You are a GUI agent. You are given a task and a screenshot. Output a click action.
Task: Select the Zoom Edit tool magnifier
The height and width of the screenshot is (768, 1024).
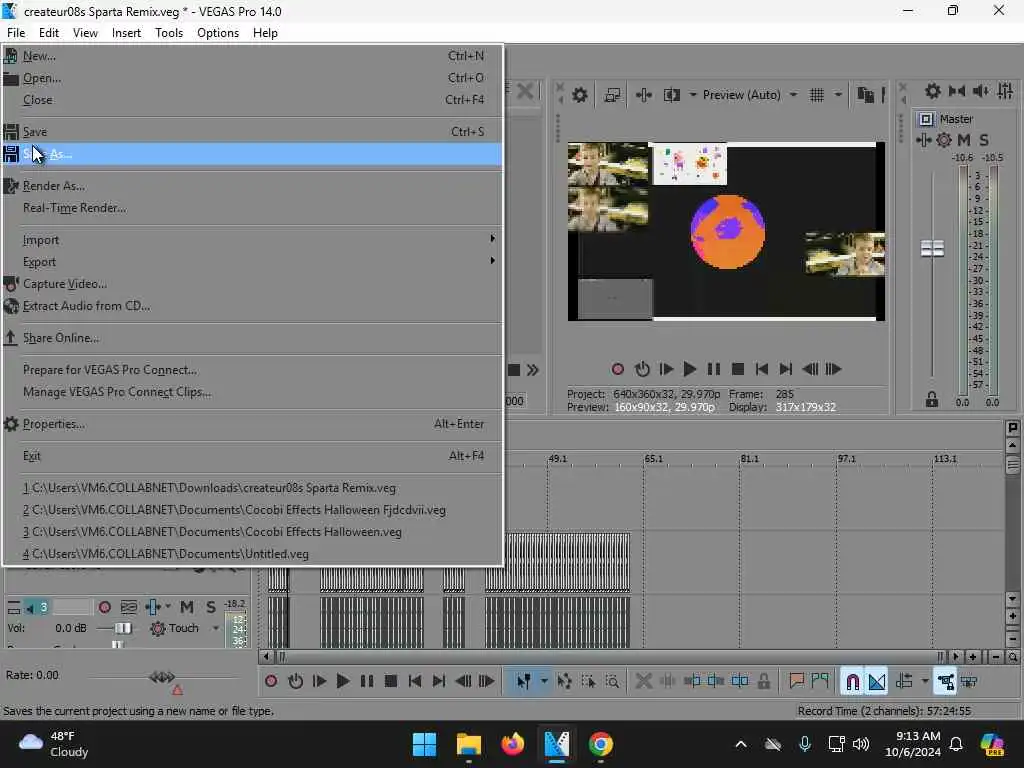(x=612, y=681)
